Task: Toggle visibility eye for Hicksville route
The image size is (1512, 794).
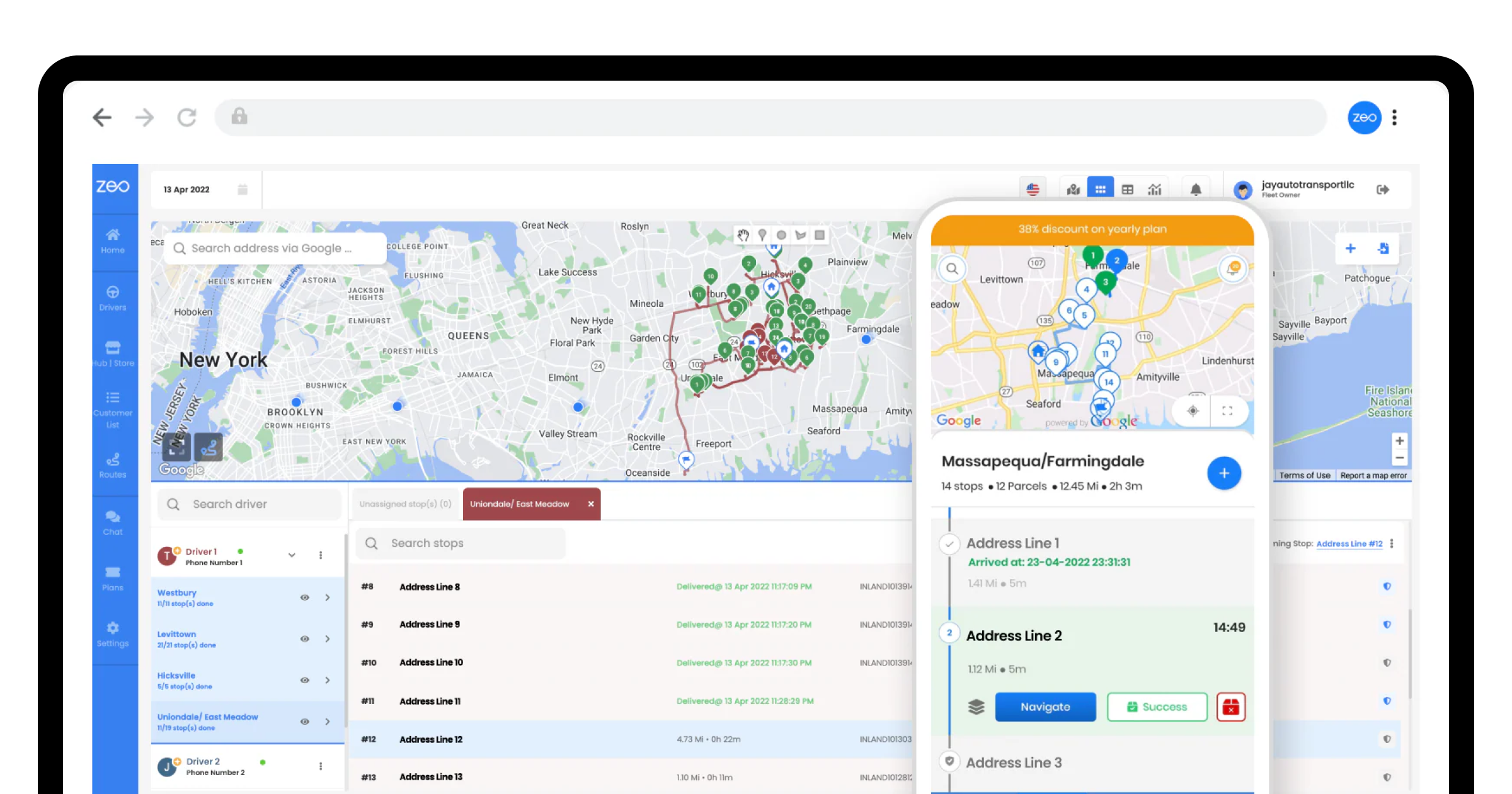Action: (x=304, y=680)
